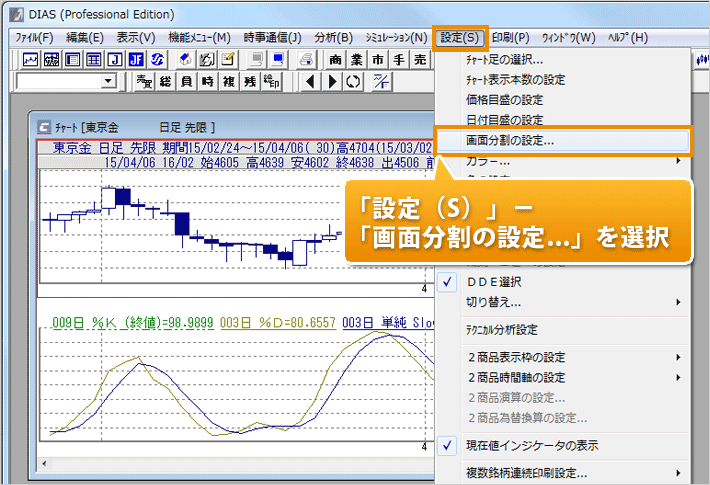Open the 分析(B) menu
This screenshot has width=710, height=485.
pos(334,37)
